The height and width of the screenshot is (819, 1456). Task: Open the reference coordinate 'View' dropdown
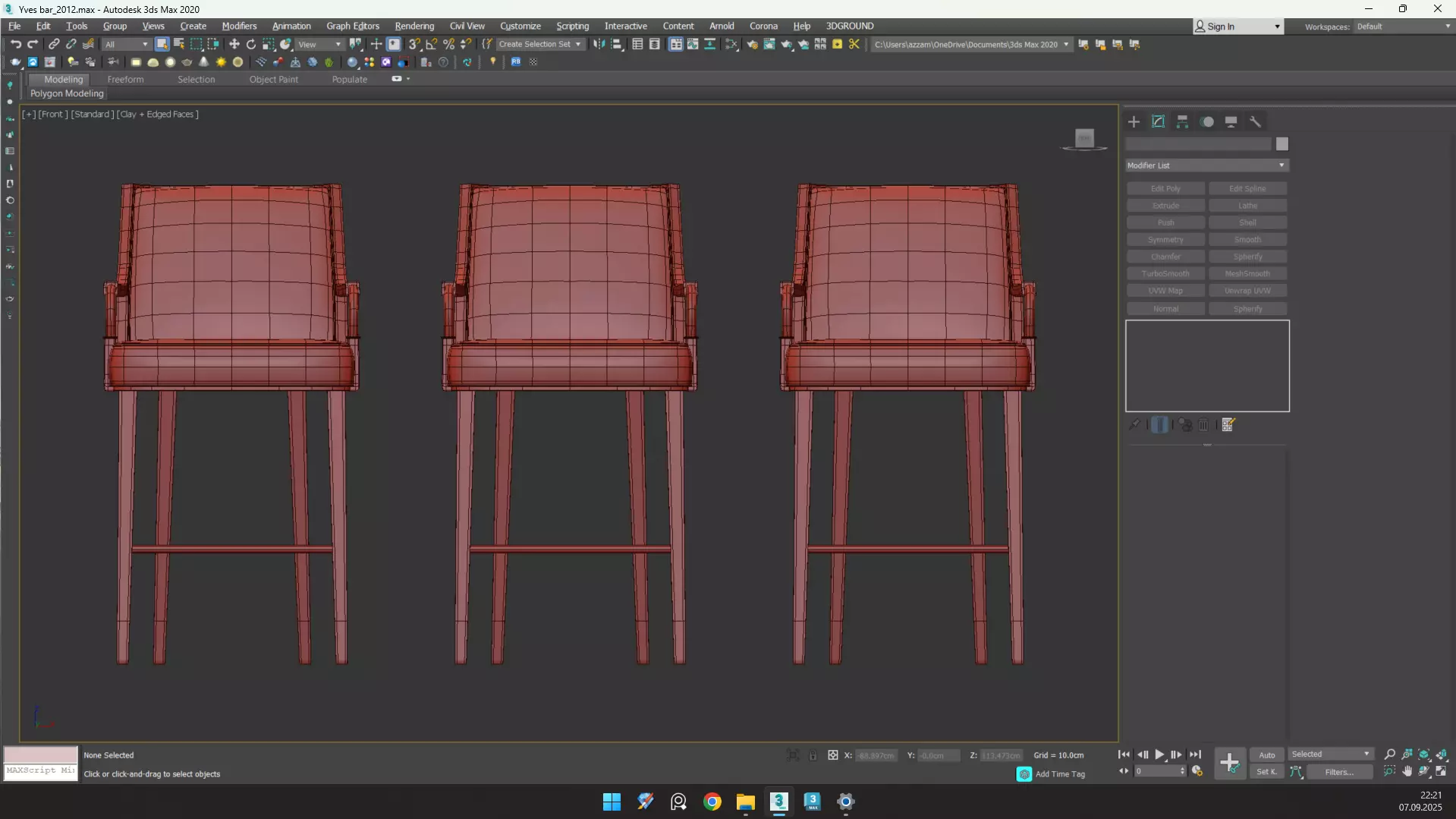[x=319, y=45]
